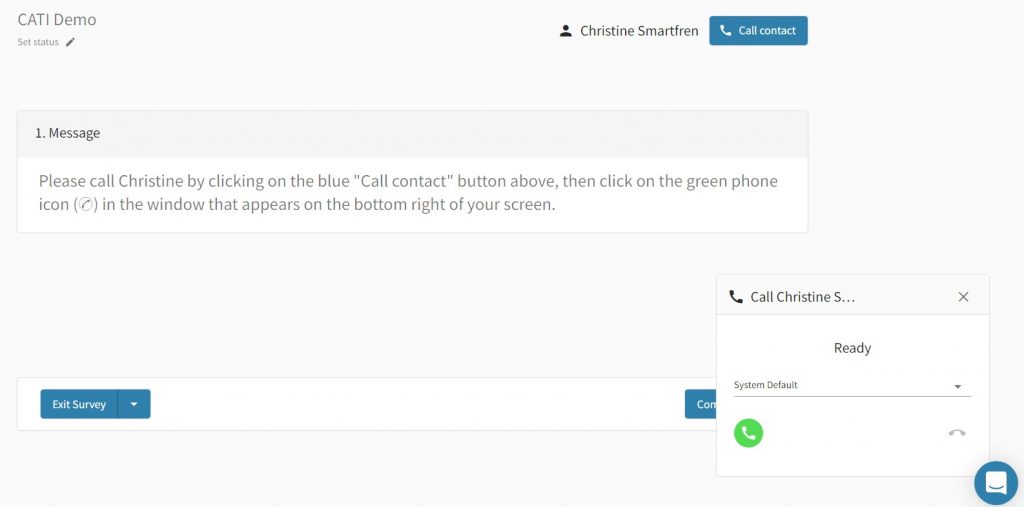Click the CATI Demo survey title
Image resolution: width=1024 pixels, height=507 pixels.
click(57, 19)
